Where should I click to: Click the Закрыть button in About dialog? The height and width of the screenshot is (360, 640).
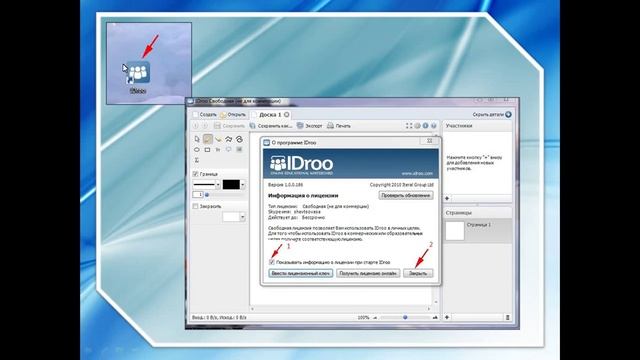418,273
